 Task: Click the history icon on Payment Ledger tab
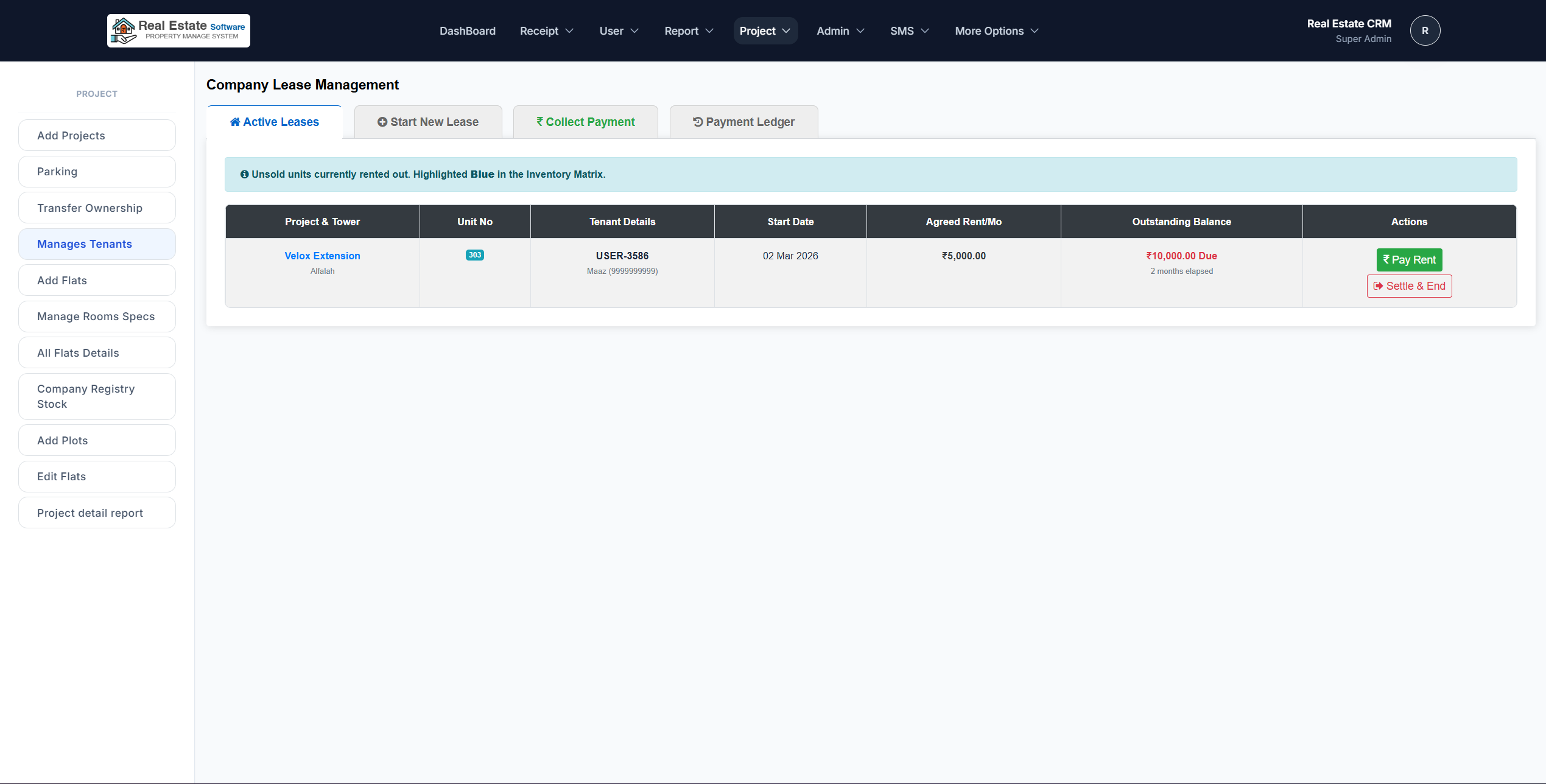click(x=698, y=122)
